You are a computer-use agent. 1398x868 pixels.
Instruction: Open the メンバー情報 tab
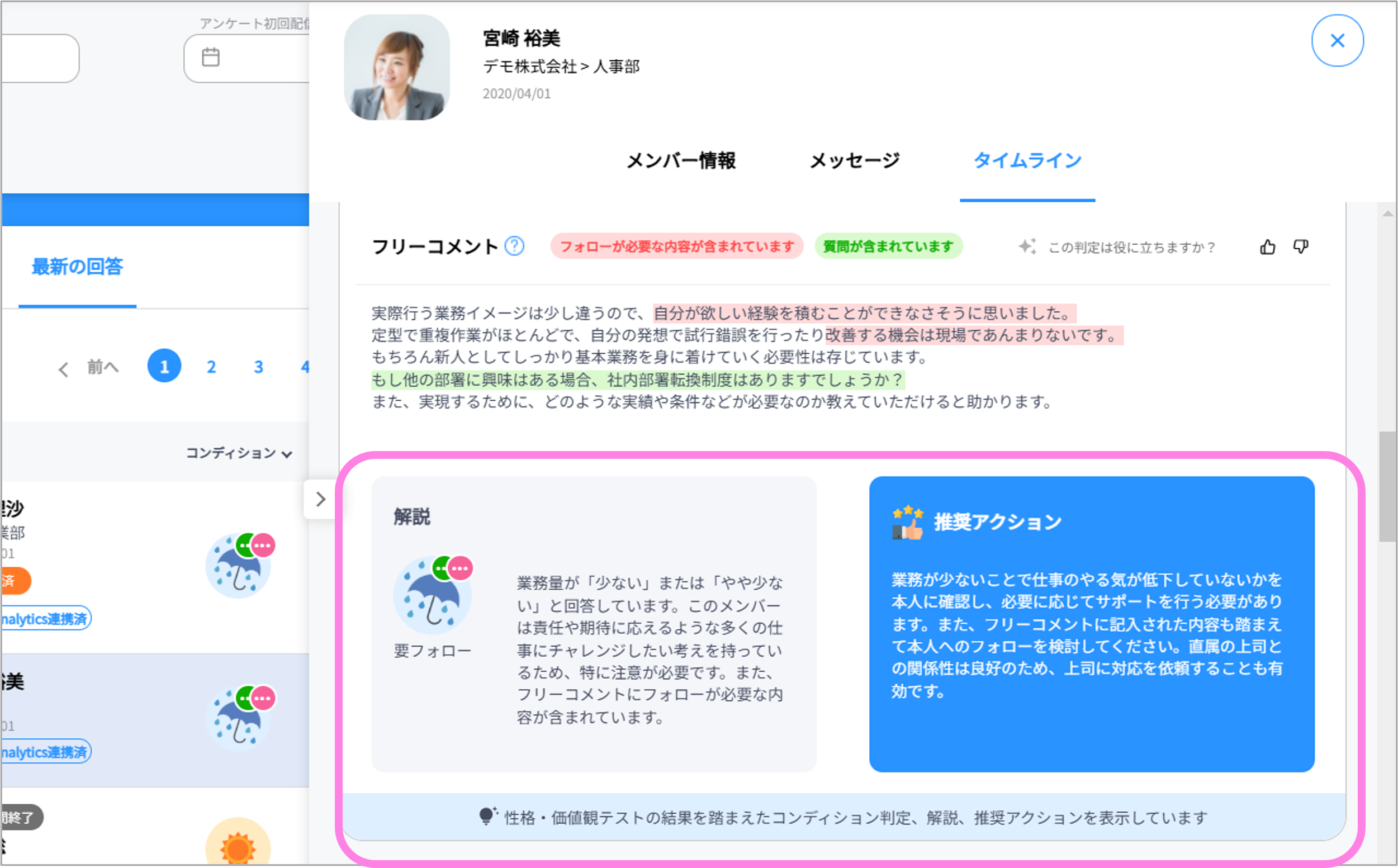point(681,161)
